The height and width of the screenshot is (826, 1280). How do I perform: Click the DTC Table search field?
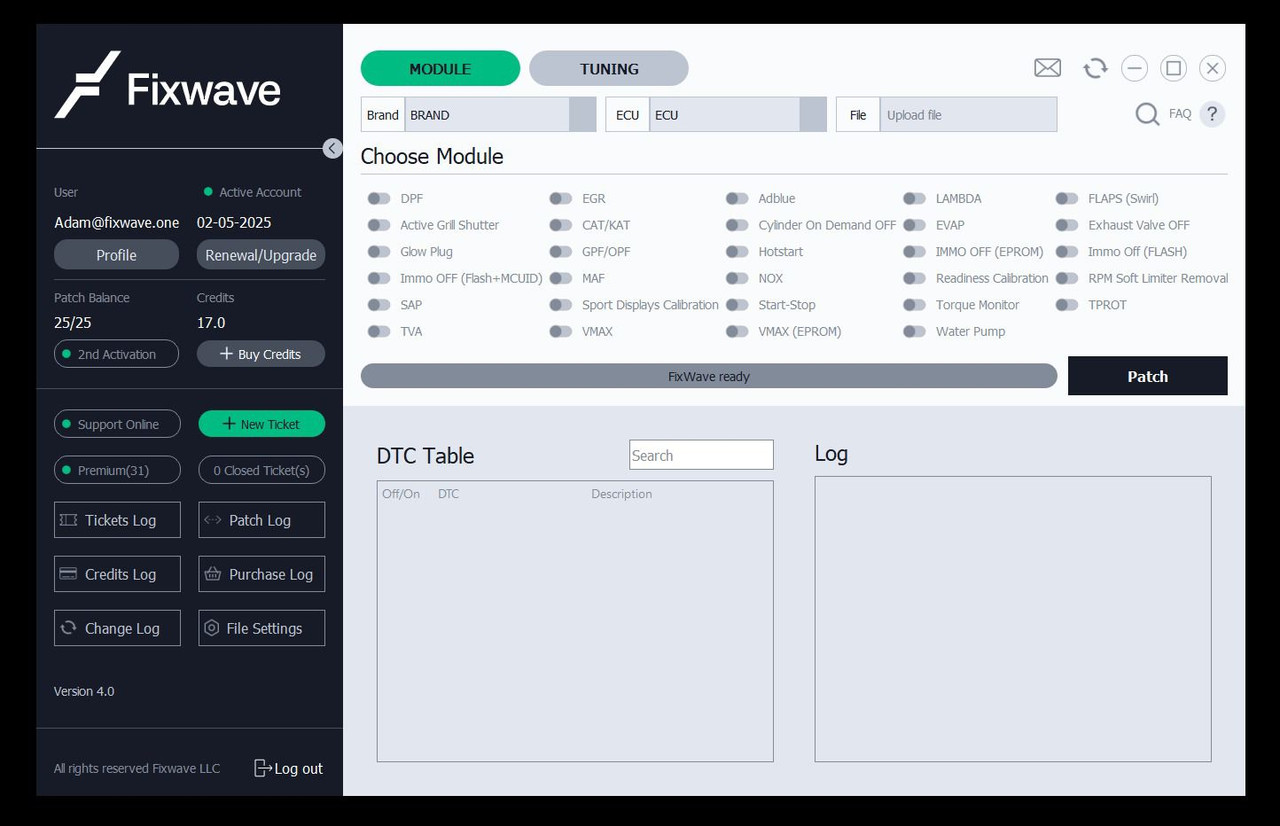click(700, 454)
